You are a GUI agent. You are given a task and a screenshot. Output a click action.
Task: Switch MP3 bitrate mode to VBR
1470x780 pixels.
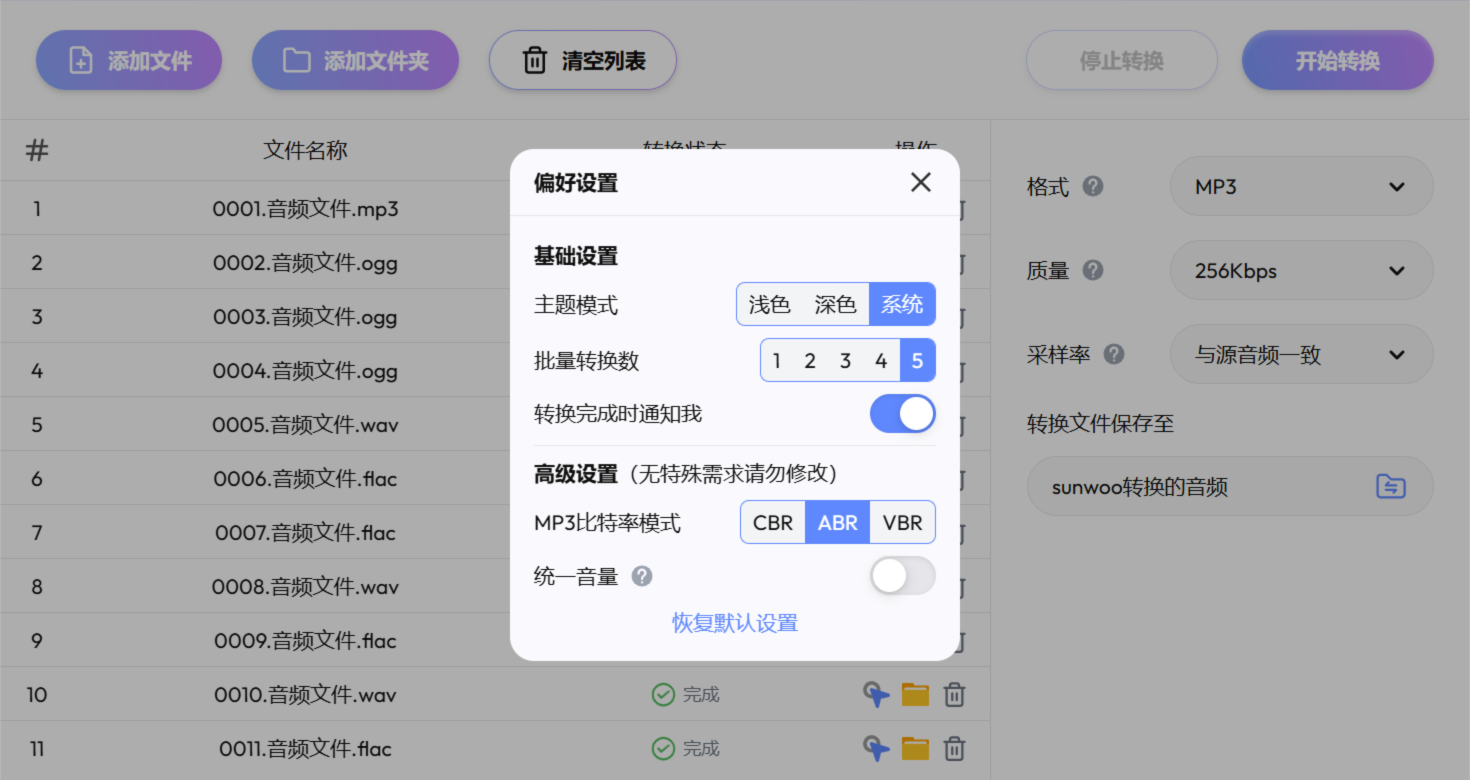(901, 522)
